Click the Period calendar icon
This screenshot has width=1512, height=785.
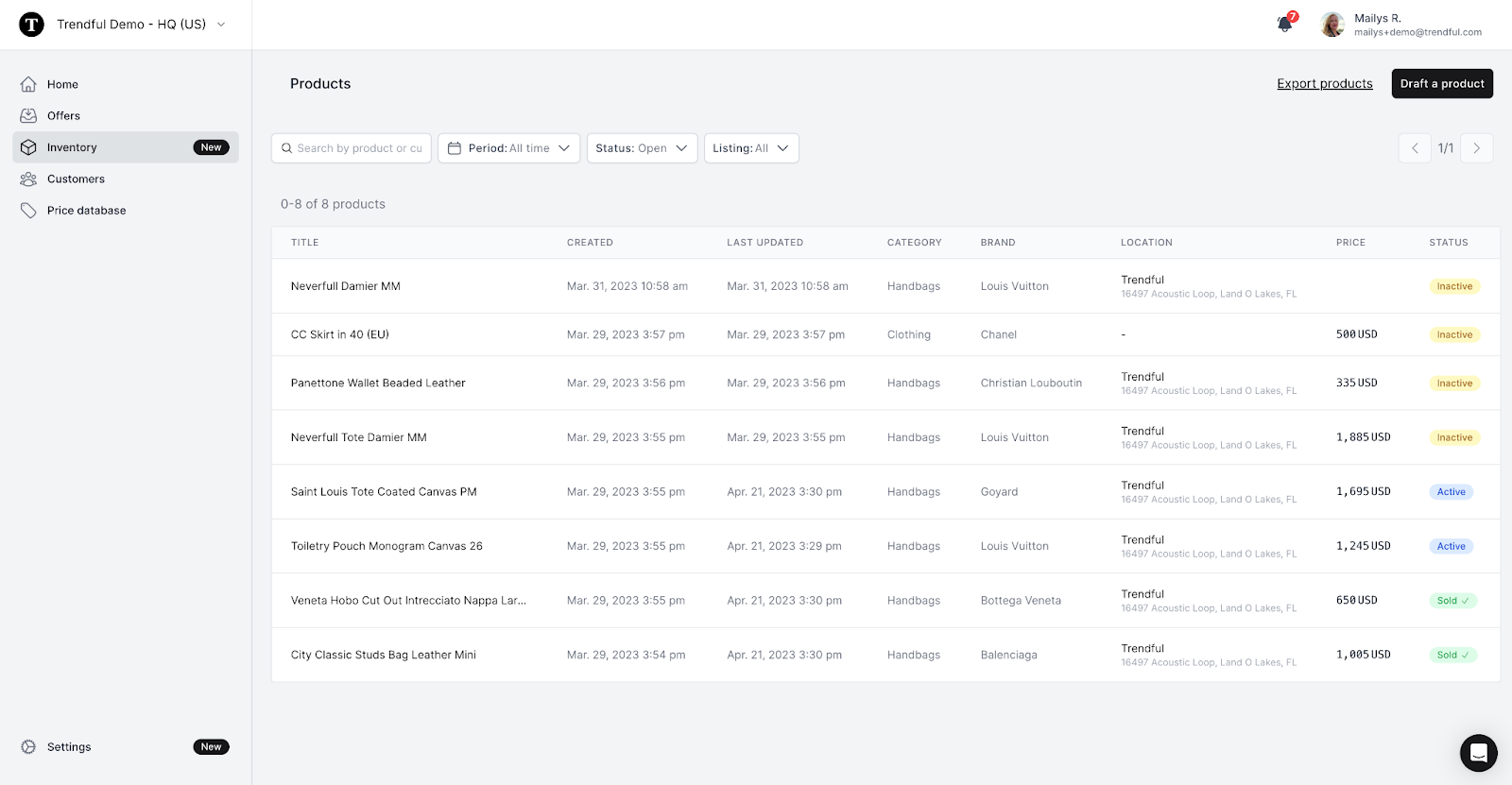[455, 148]
